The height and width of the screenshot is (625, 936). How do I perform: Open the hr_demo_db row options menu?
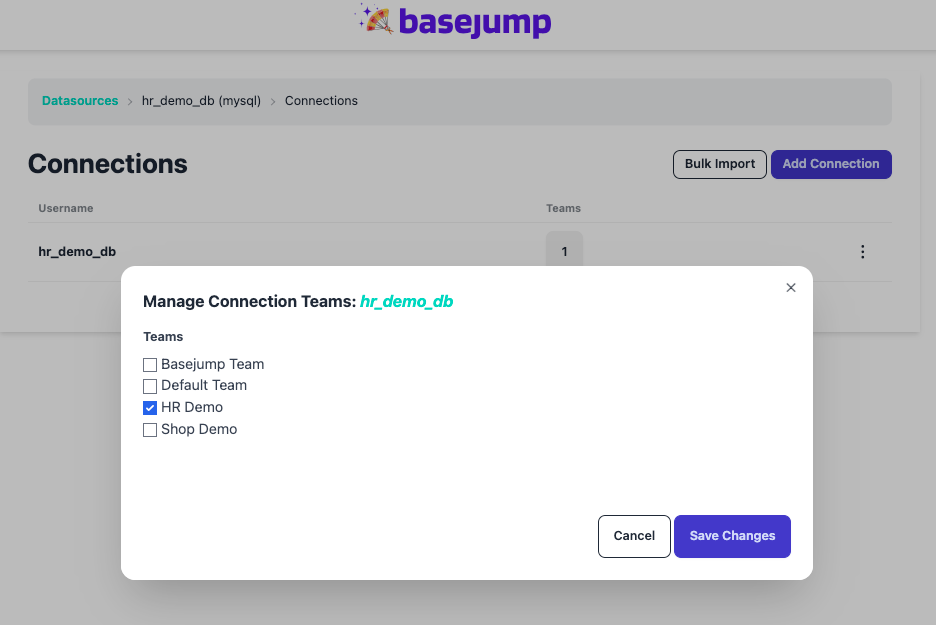point(863,252)
